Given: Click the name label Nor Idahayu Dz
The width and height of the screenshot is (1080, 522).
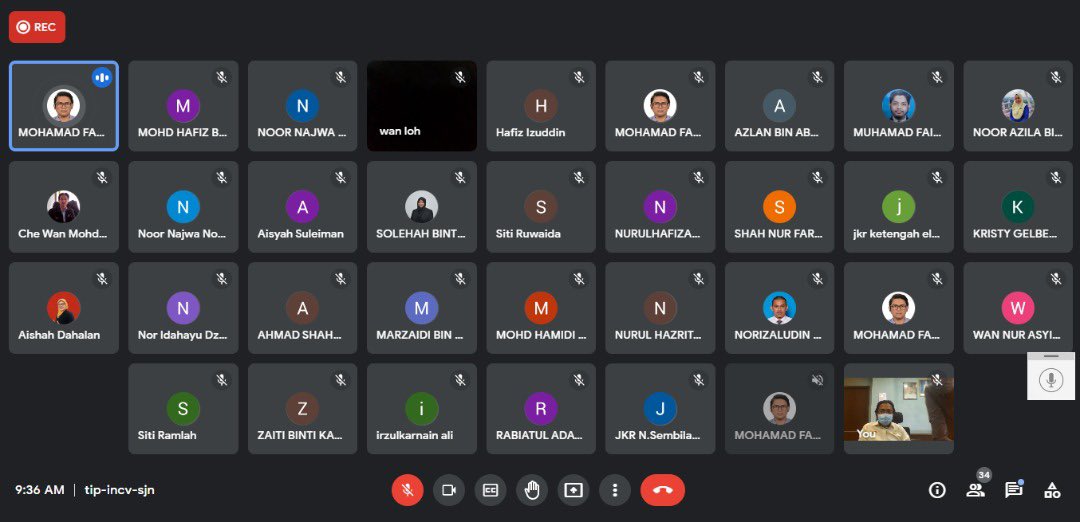Looking at the screenshot, I should pos(183,335).
